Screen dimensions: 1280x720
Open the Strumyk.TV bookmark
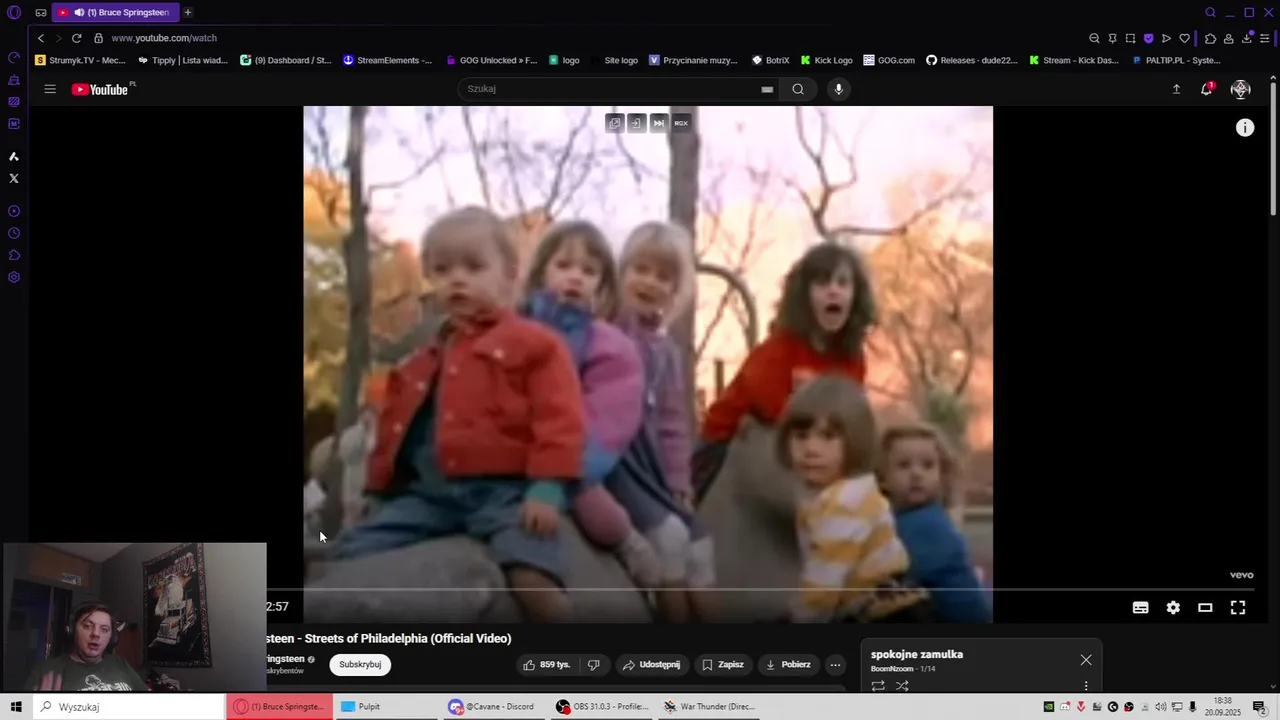(x=80, y=60)
